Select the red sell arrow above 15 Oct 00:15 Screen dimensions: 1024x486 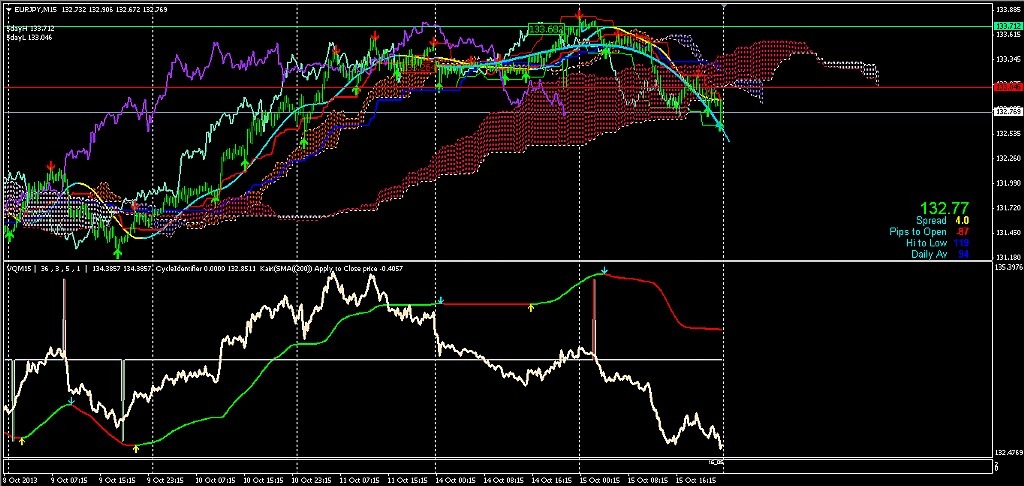579,14
